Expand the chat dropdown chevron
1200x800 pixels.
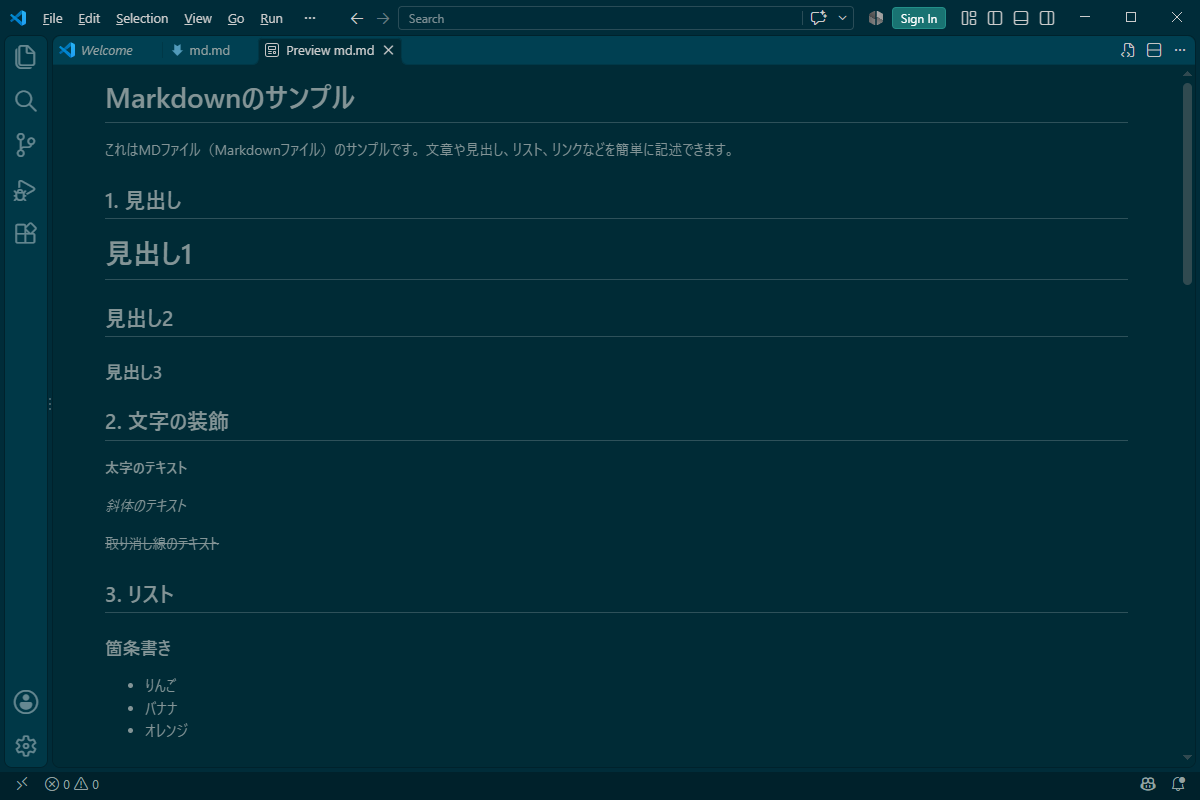[843, 18]
